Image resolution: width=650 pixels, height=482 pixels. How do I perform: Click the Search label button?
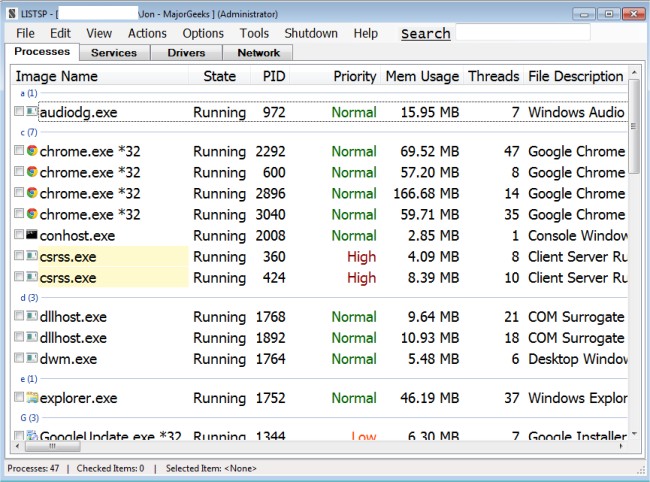[425, 34]
